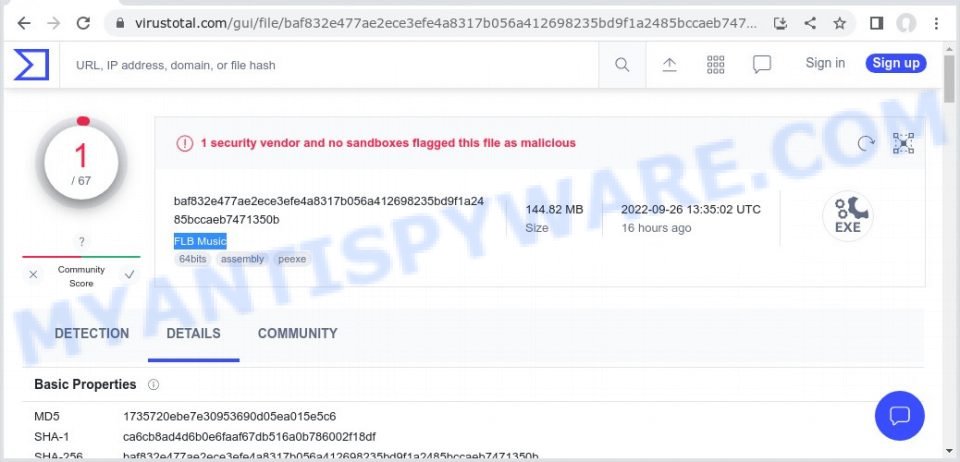Vote file as malicious with X
Screen dimensions: 960x462
click(x=33, y=275)
